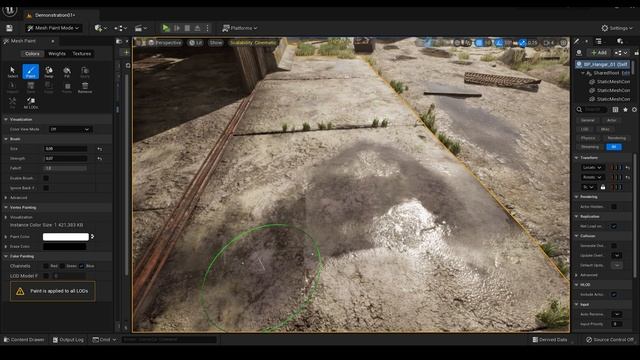The width and height of the screenshot is (640, 360).
Task: Click the Remove vertex colors tool
Action: [x=85, y=87]
